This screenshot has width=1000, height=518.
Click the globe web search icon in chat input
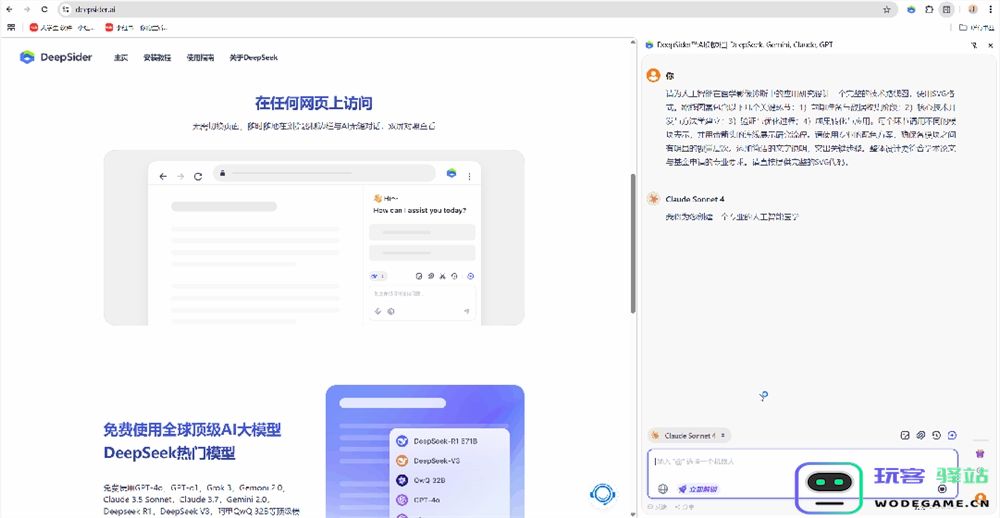662,489
